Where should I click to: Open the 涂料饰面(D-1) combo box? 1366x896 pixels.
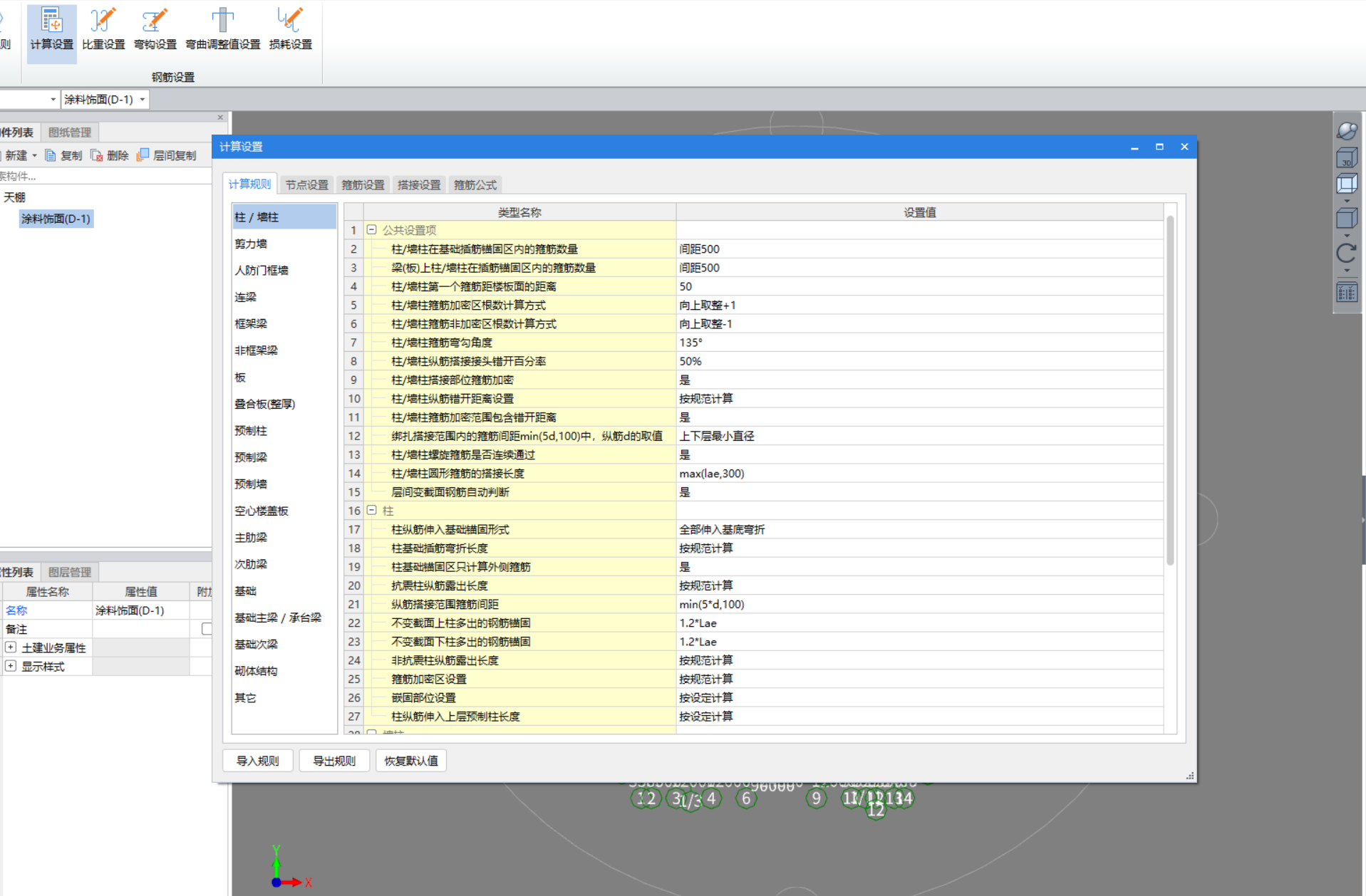pyautogui.click(x=105, y=100)
